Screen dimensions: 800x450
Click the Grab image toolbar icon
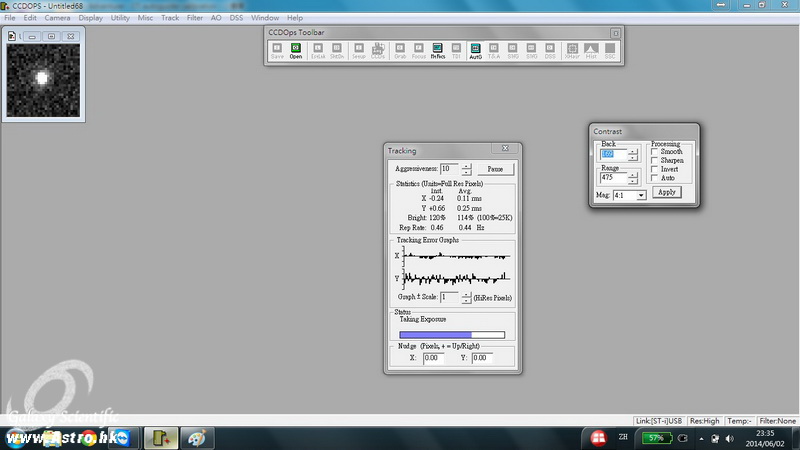400,51
